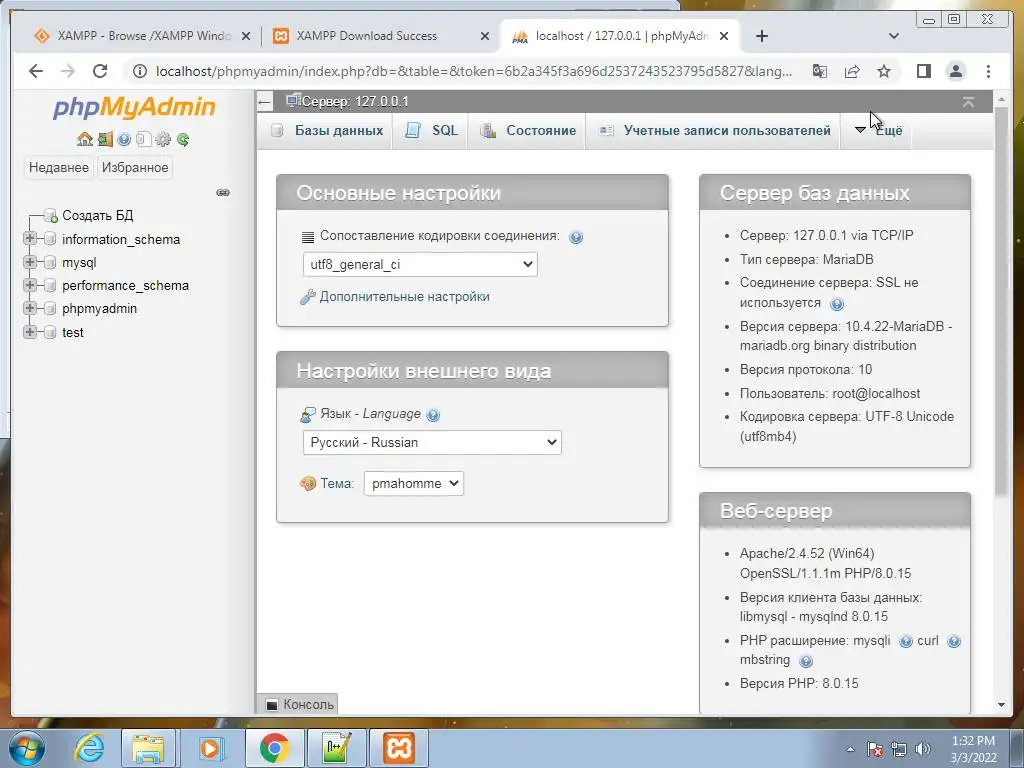Screen dimensions: 1024x768
Task: Expand the information_schema database node
Action: [29, 238]
